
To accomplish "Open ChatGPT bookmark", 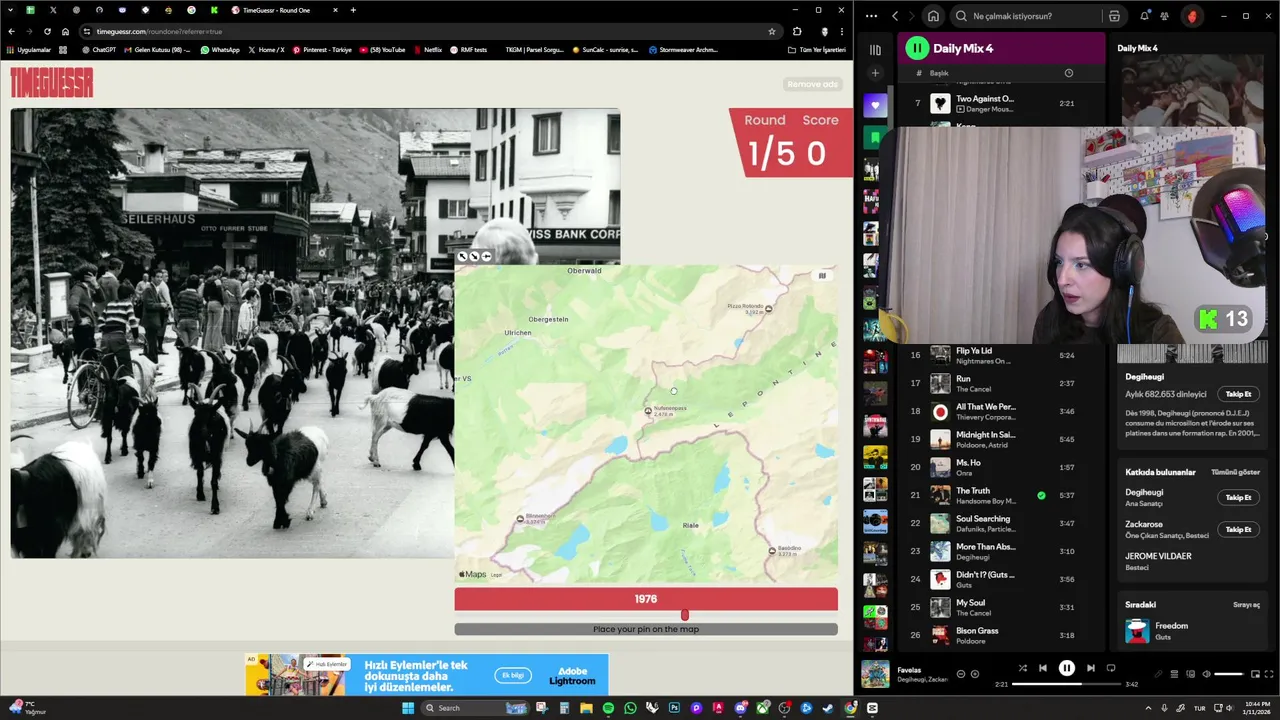I will coord(100,49).
